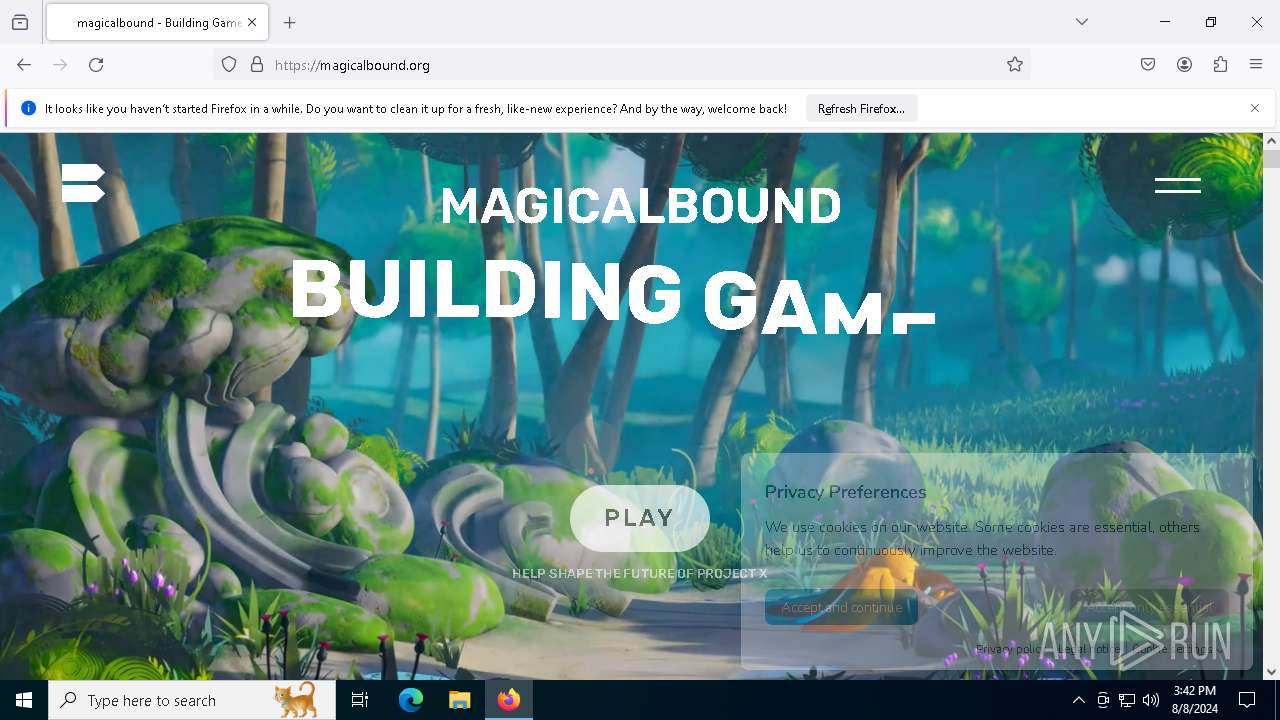Select the magicalbound - Building Game tab
The height and width of the screenshot is (720, 1280).
(x=157, y=22)
